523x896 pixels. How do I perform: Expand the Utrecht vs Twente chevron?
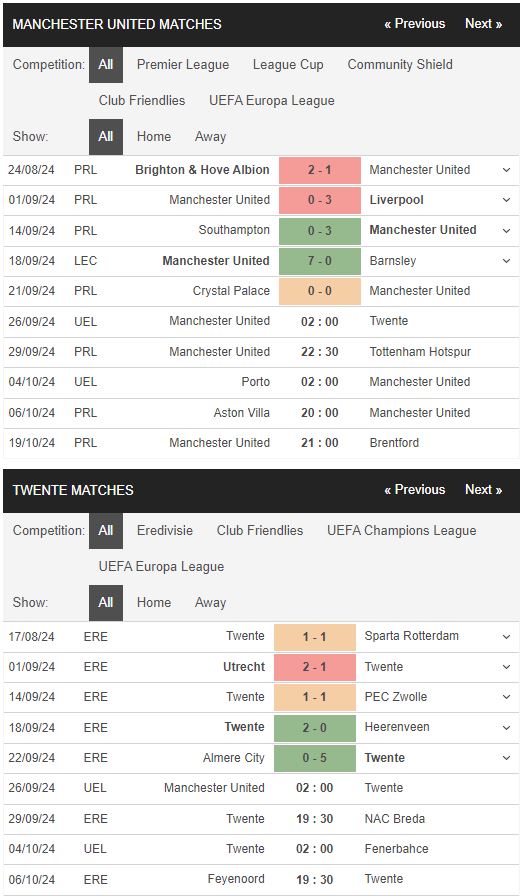pos(506,667)
